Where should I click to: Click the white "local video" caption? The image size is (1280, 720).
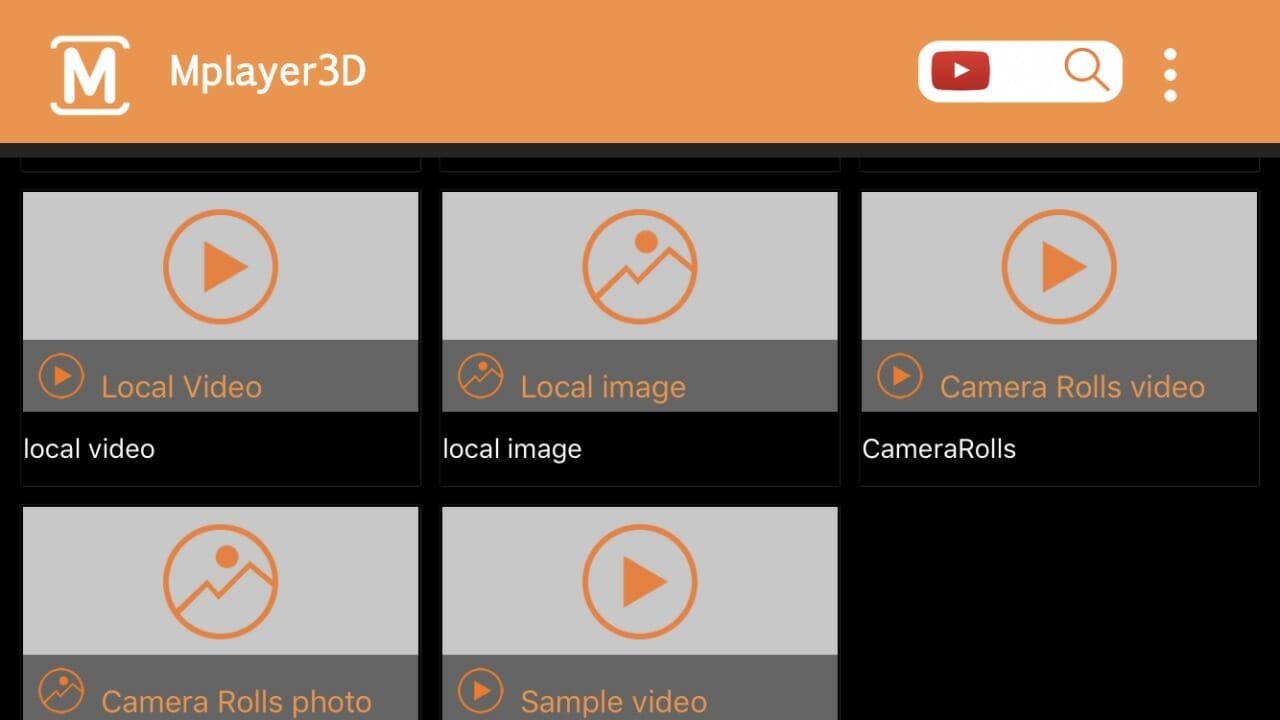click(x=89, y=449)
